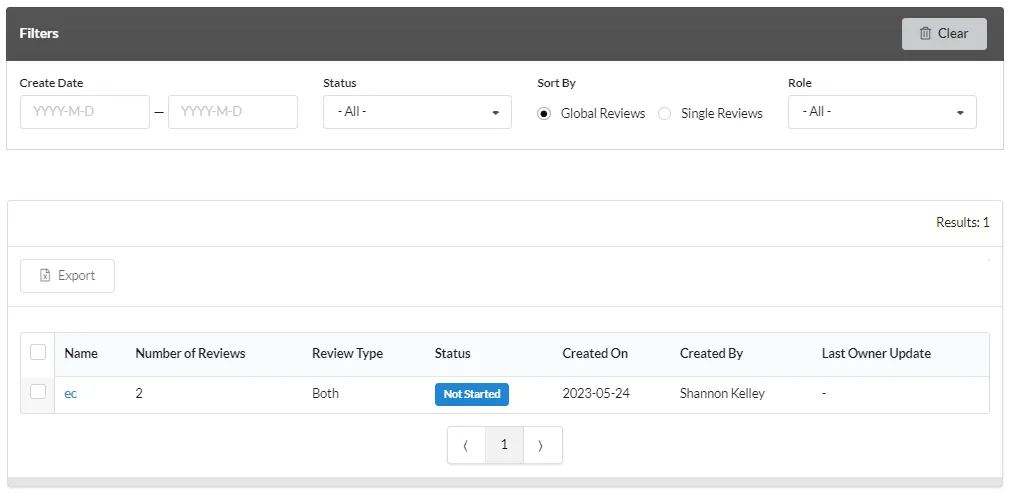Open Status dropdown arrow
1010x499 pixels.
(x=495, y=113)
